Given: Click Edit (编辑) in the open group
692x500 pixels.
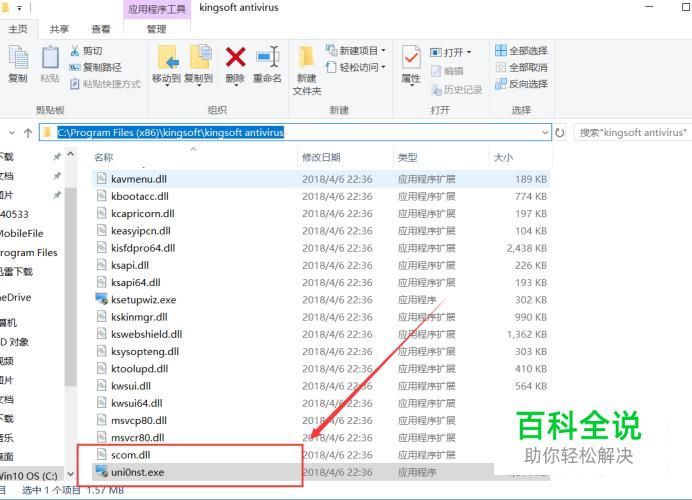Looking at the screenshot, I should (447, 71).
